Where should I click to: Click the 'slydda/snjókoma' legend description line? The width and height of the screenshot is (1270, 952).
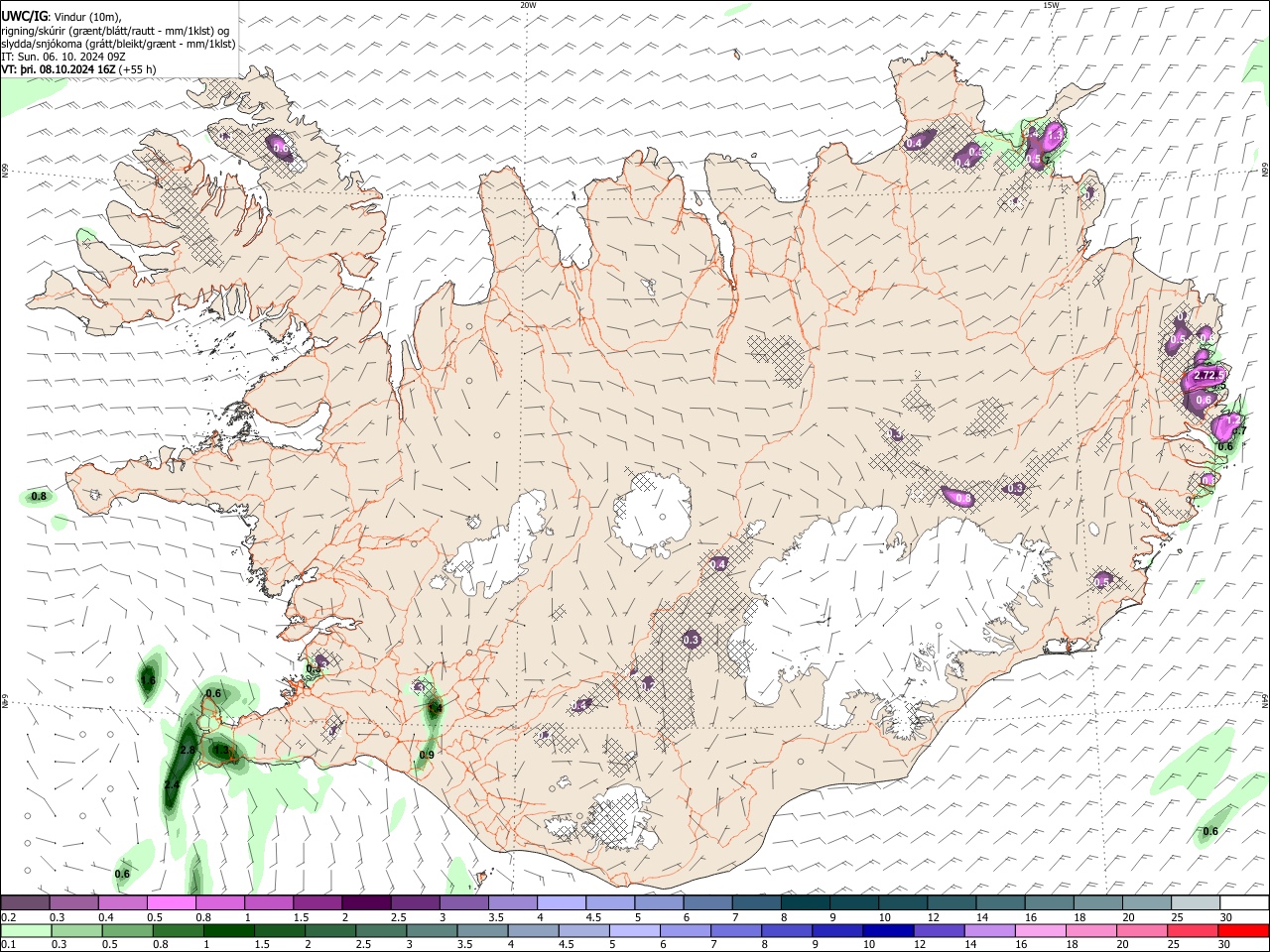tap(119, 44)
